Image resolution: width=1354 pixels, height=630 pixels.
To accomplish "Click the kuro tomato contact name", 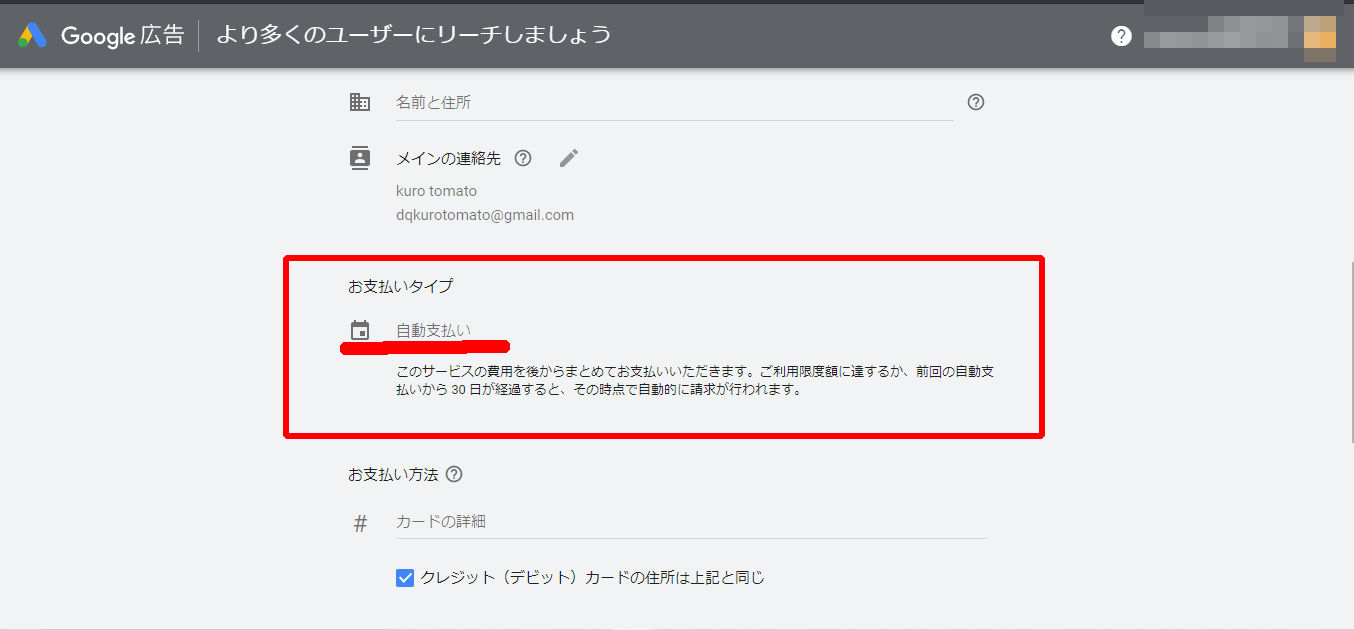I will 436,191.
